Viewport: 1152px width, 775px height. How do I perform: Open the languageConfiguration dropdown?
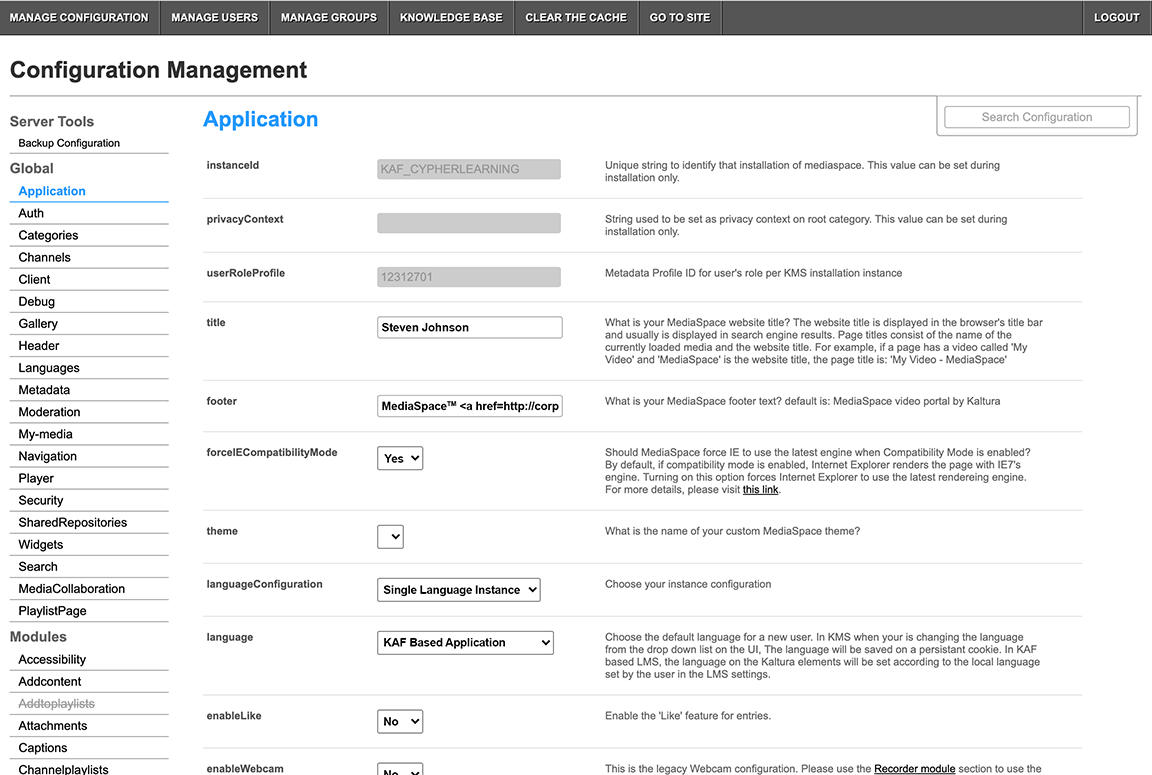coord(458,590)
